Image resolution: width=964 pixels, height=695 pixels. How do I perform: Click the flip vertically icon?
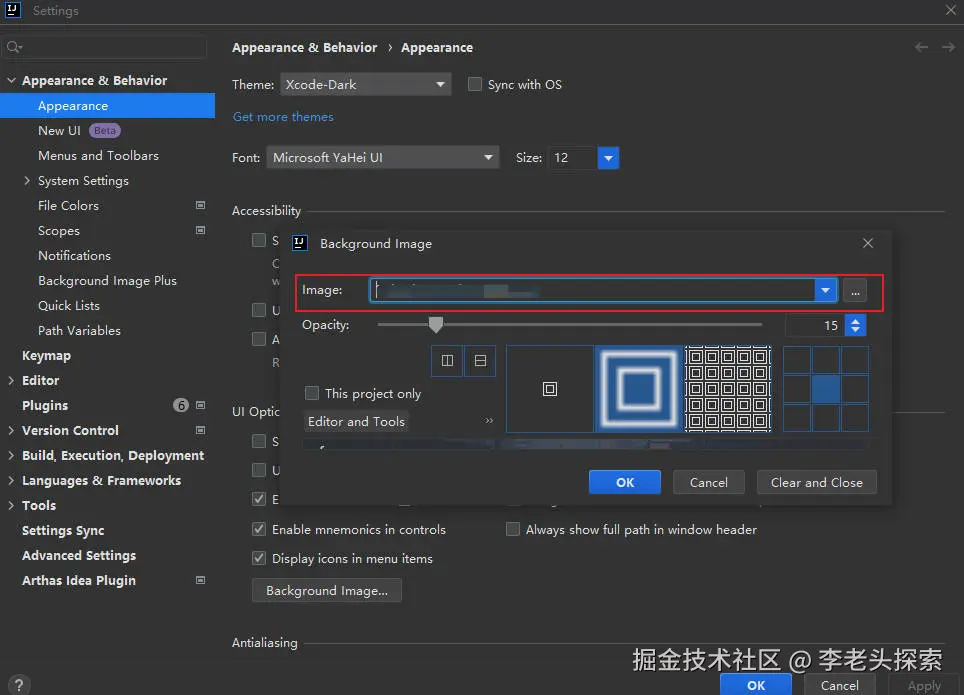pyautogui.click(x=480, y=360)
